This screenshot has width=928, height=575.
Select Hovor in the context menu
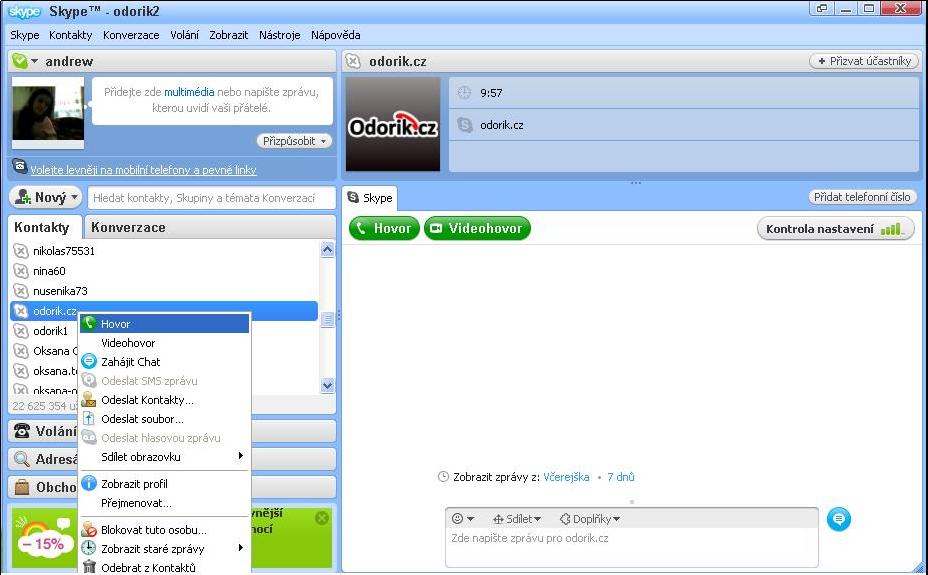click(164, 324)
